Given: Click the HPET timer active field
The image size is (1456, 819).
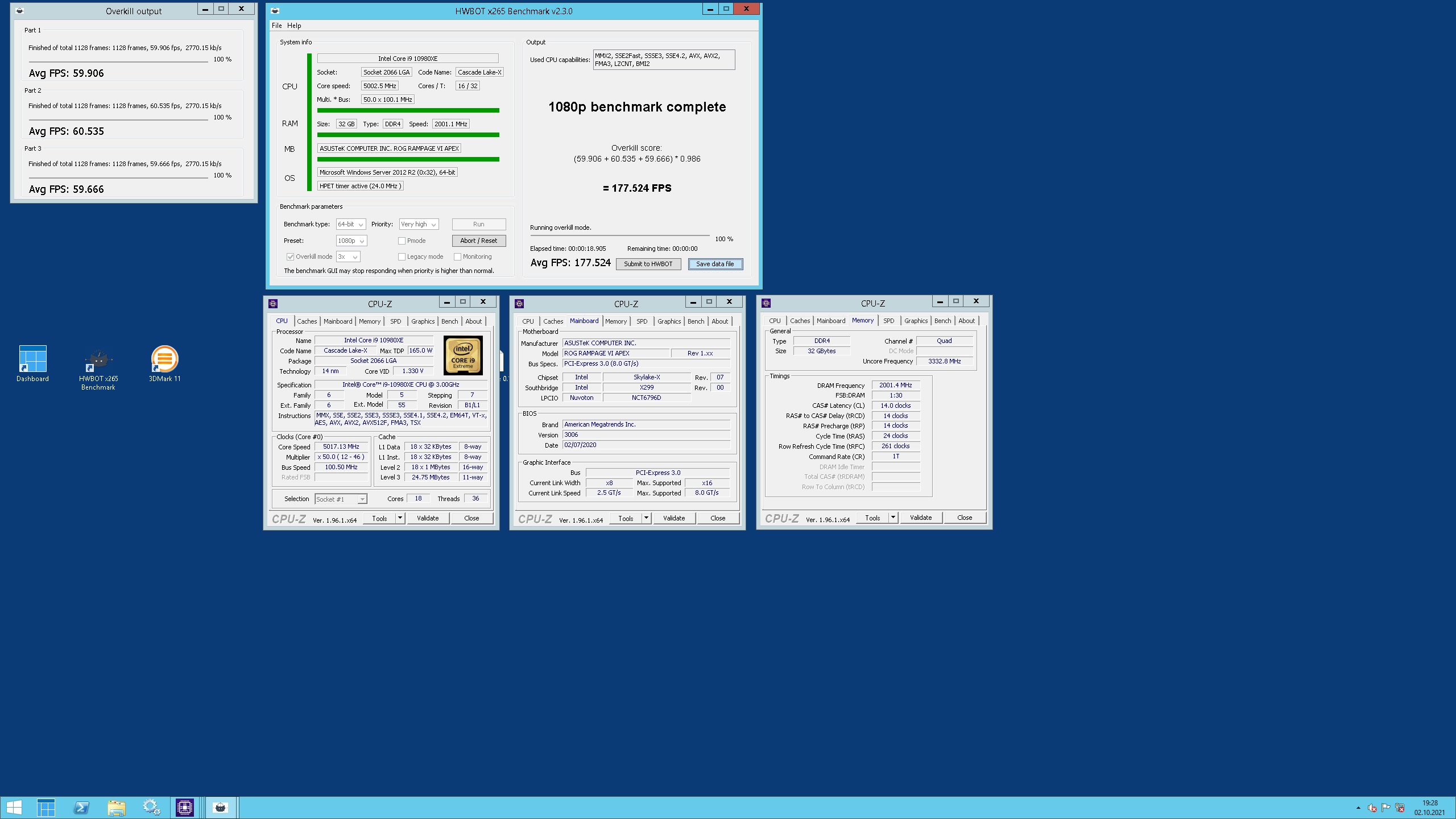Looking at the screenshot, I should pyautogui.click(x=360, y=186).
